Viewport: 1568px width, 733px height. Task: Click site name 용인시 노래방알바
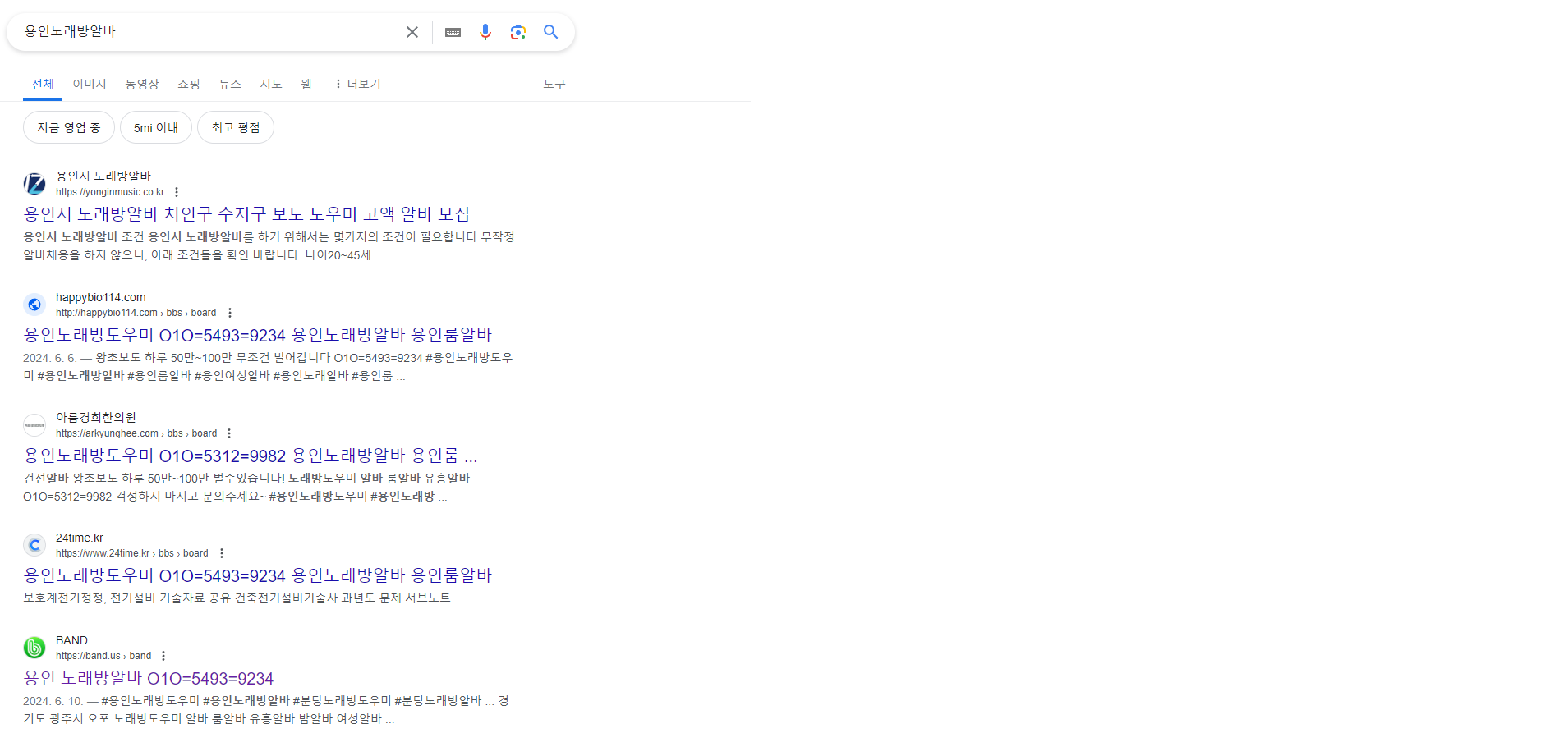(x=103, y=176)
